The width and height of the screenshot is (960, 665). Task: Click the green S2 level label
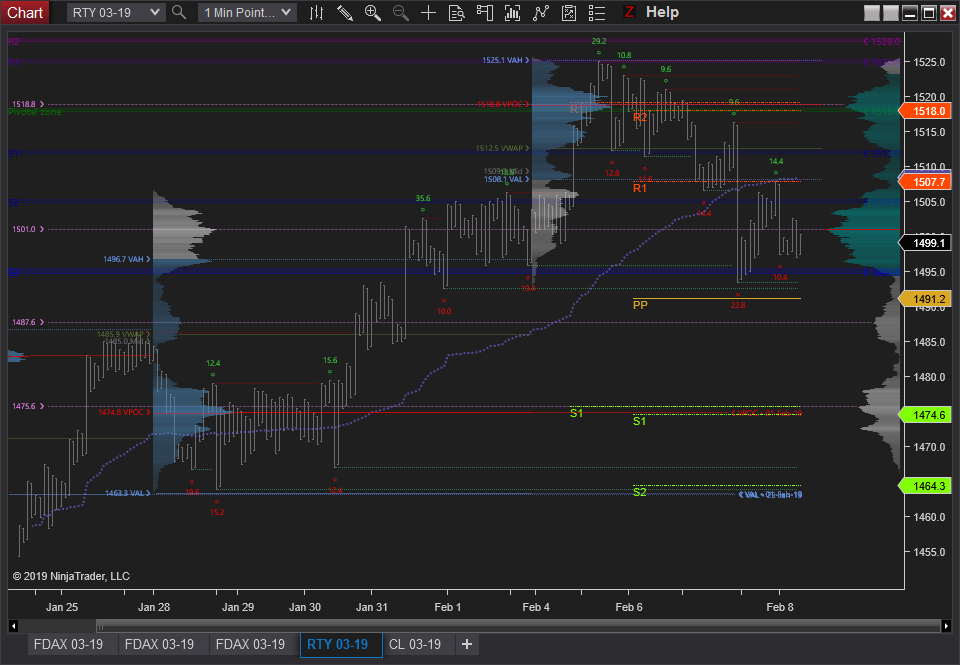640,492
